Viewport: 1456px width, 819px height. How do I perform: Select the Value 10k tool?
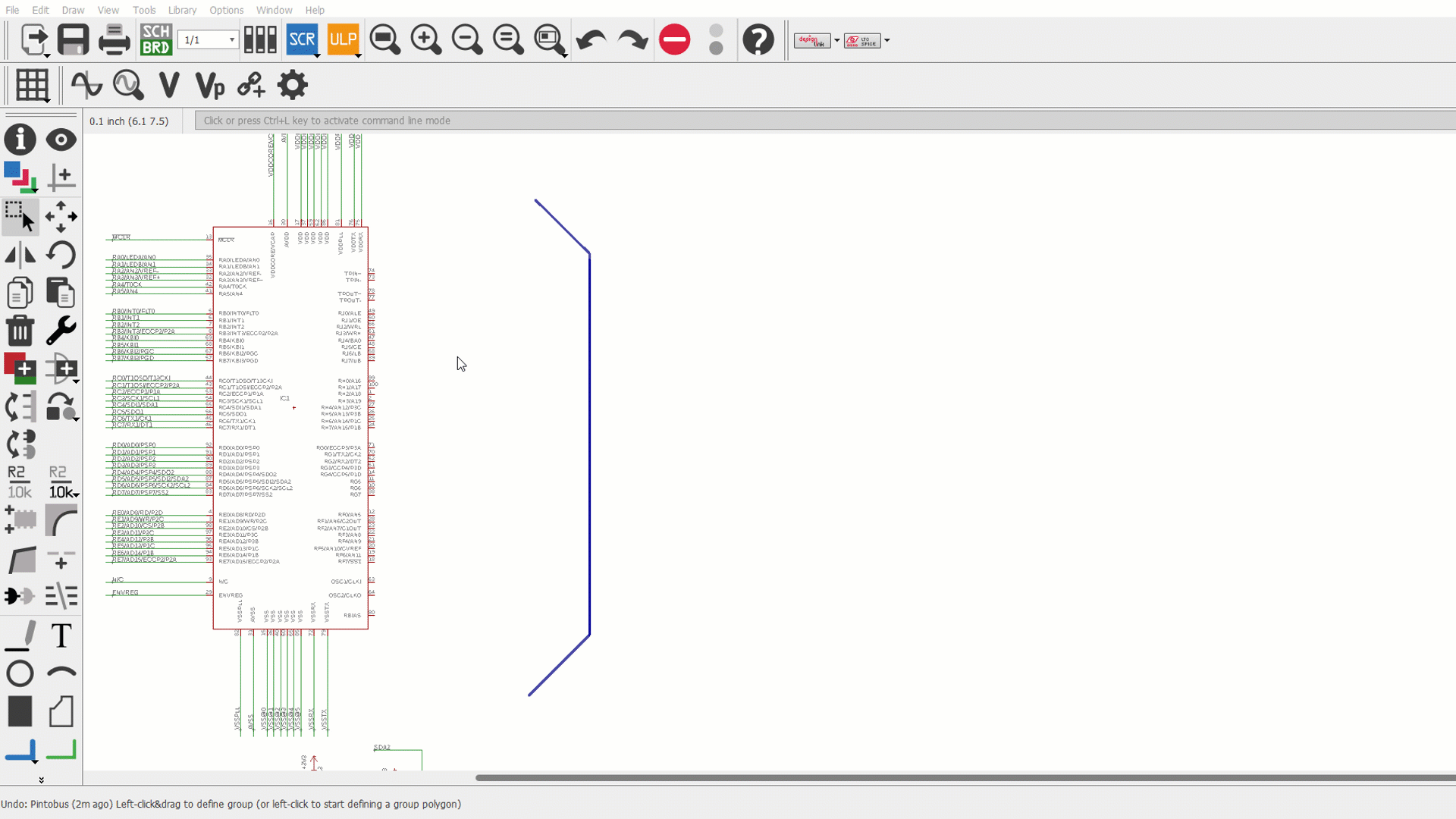click(x=61, y=482)
